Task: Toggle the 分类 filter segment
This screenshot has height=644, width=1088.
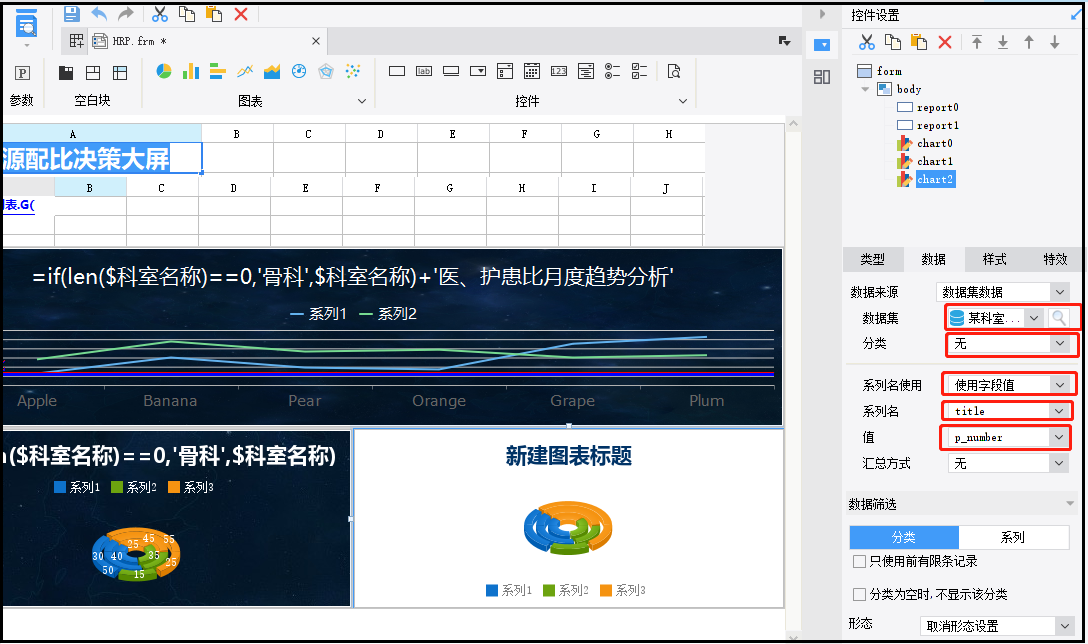Action: 904,537
